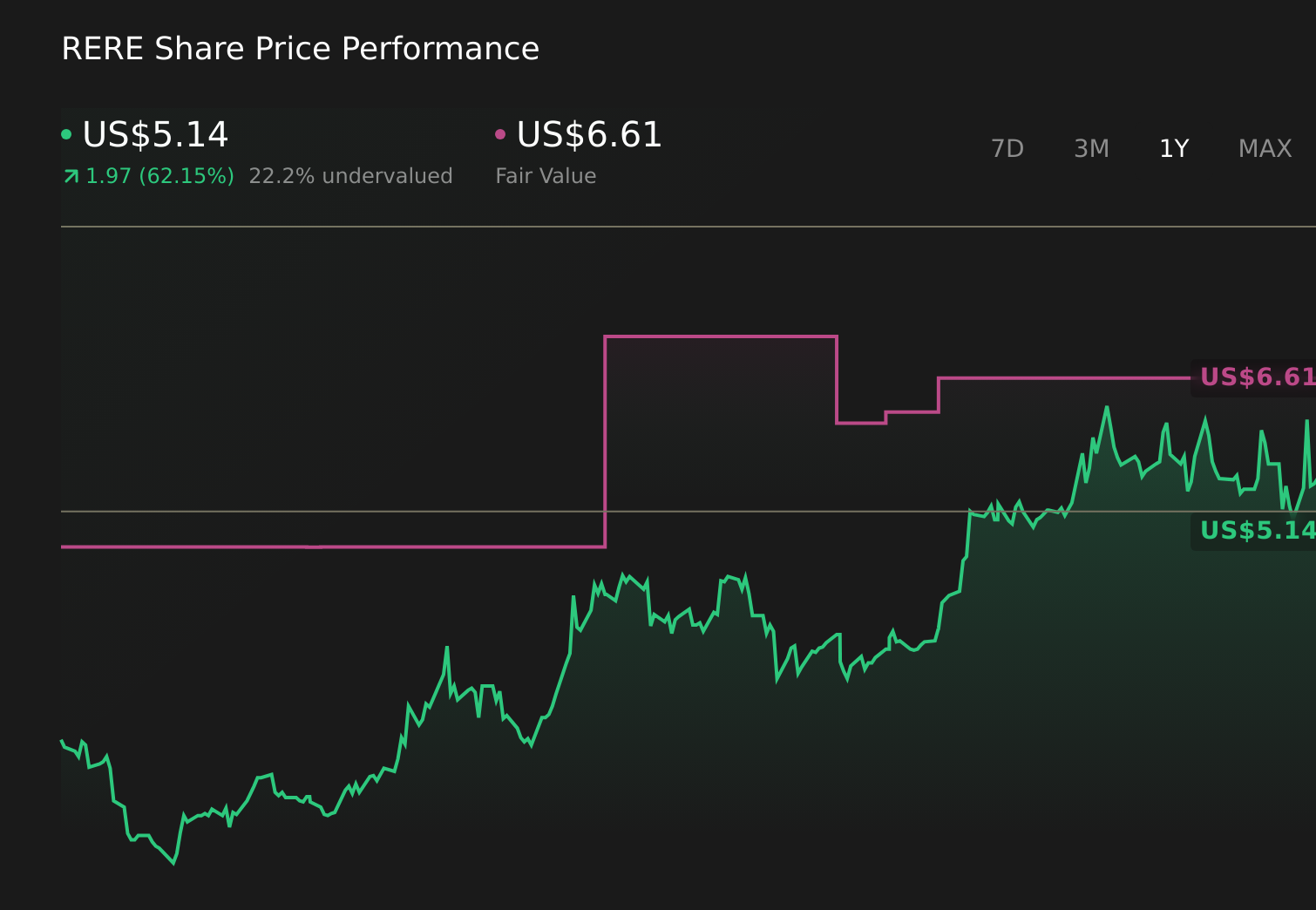This screenshot has height=910, width=1316.
Task: Select the 1Y time range
Action: tap(1174, 148)
